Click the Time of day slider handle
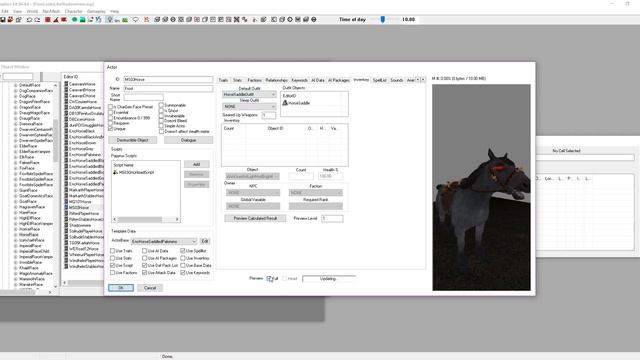 tap(382, 19)
